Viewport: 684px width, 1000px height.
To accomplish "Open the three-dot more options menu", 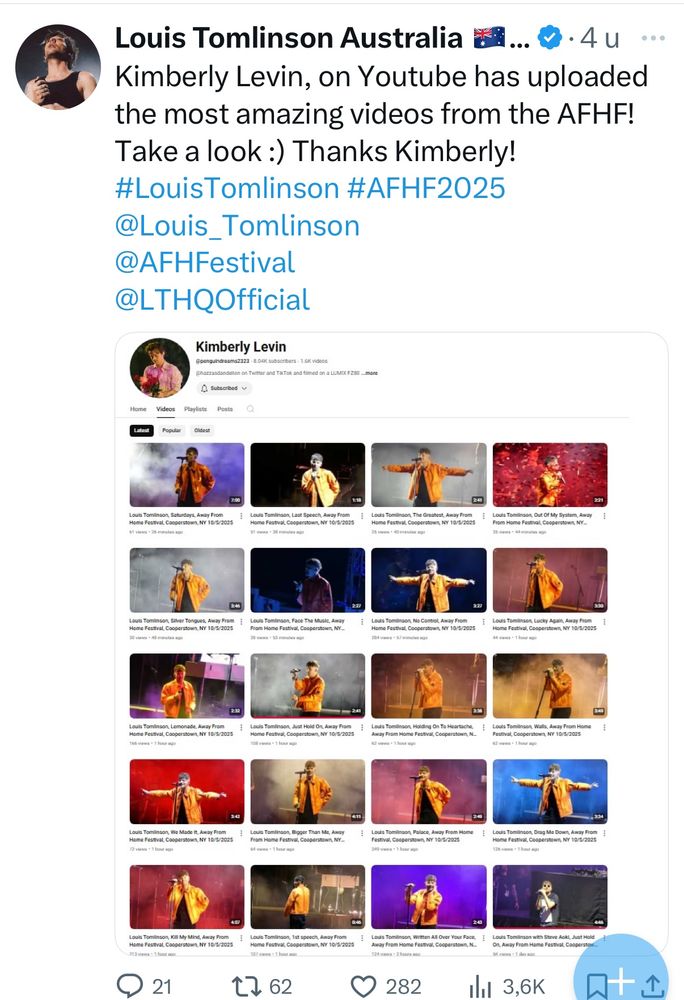I will 653,38.
